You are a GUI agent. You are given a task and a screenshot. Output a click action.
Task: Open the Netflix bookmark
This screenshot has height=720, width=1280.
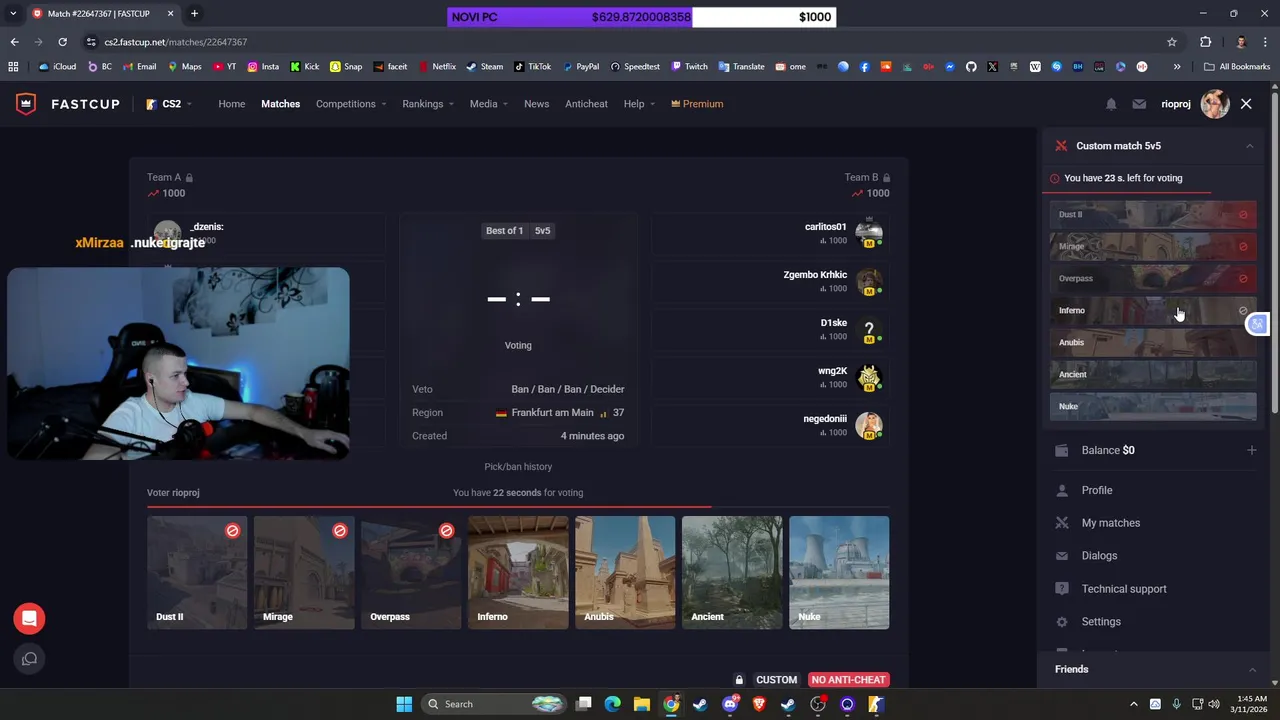[437, 67]
